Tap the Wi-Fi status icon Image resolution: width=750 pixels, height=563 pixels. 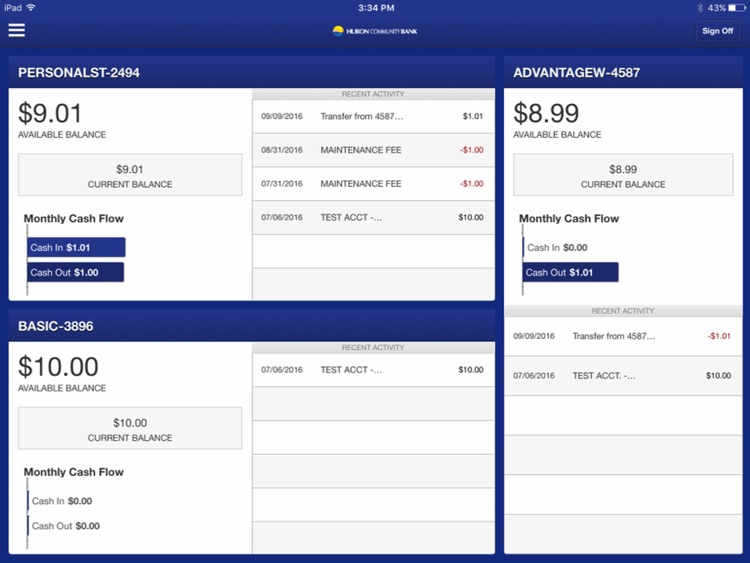click(x=32, y=8)
